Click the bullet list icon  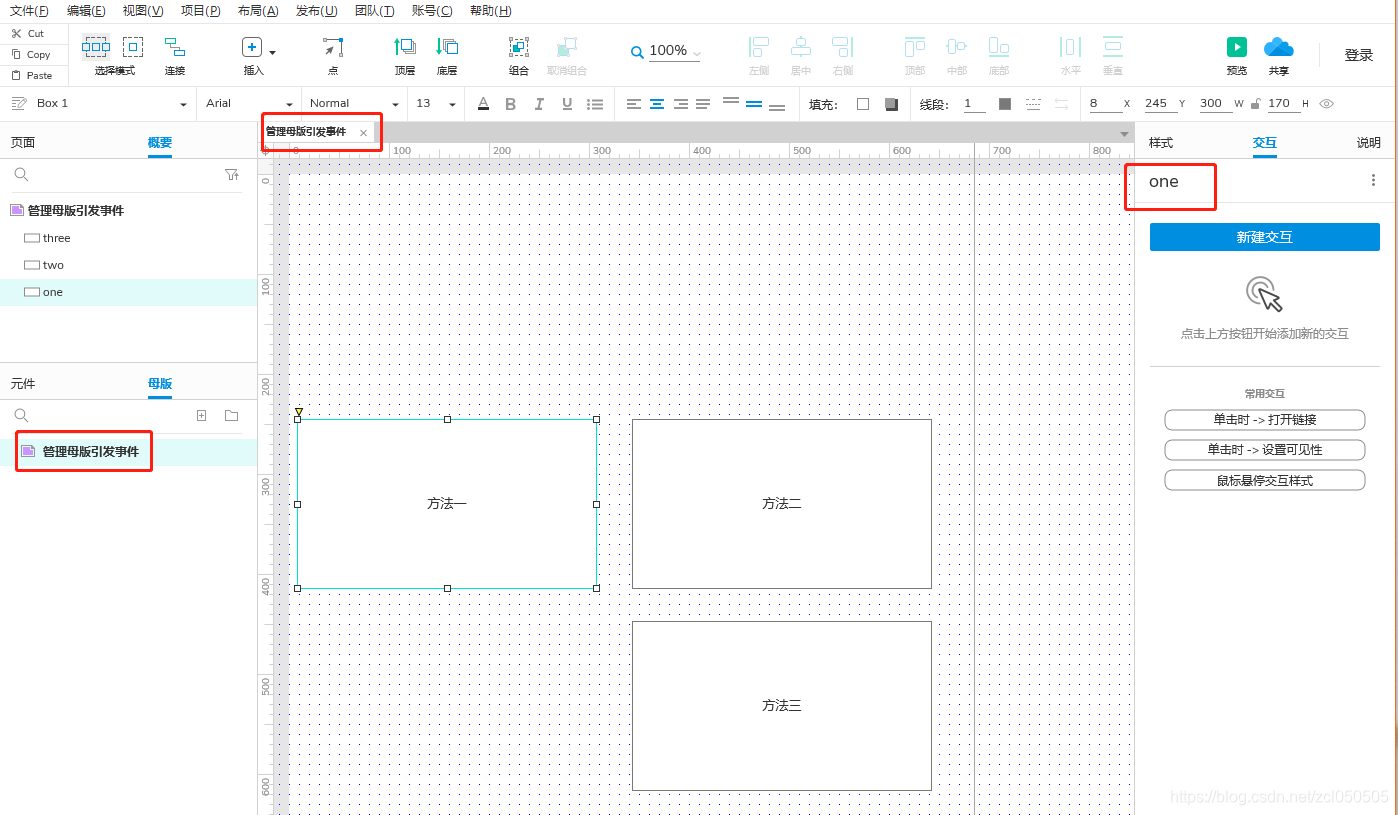coord(595,104)
